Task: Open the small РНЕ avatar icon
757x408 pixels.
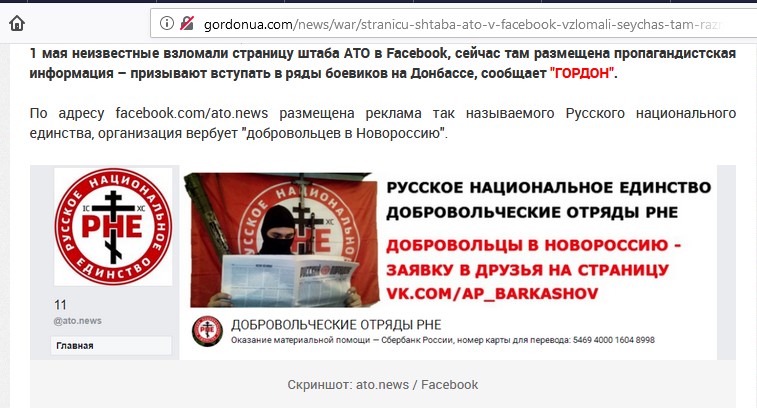Action: click(x=207, y=331)
